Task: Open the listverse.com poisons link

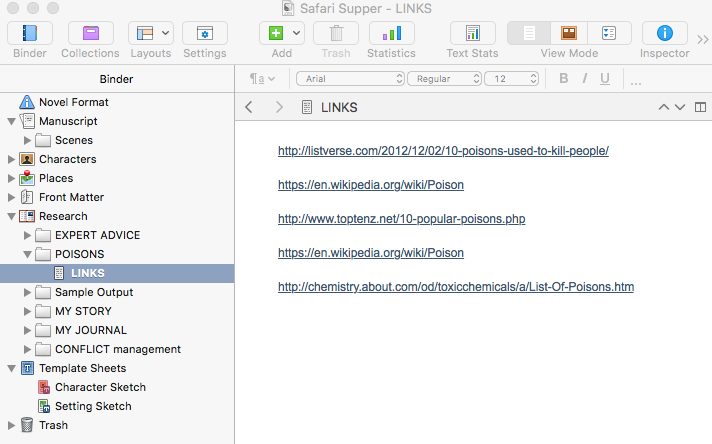Action: (x=443, y=151)
